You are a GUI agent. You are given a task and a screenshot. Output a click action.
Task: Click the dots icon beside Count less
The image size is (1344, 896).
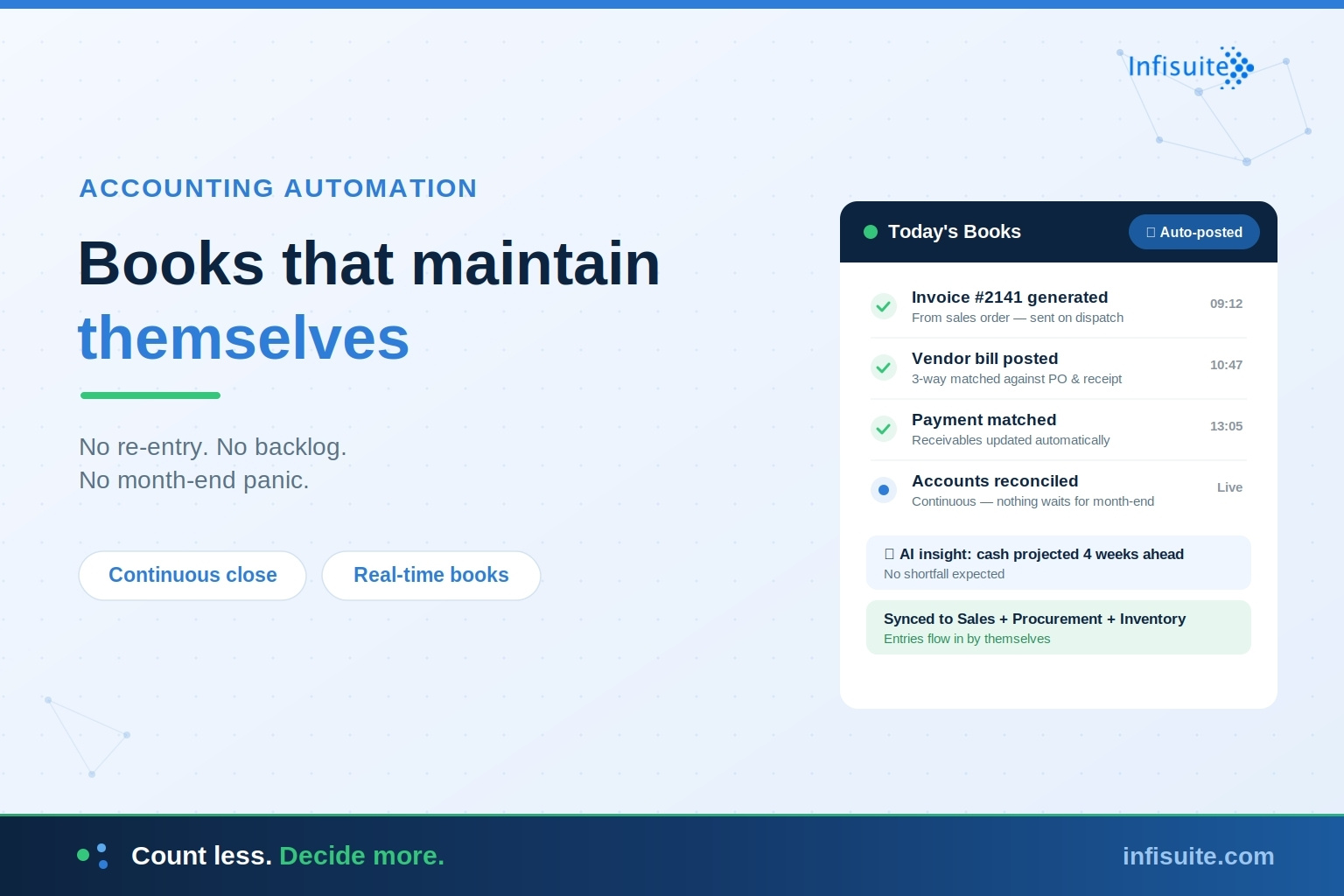pyautogui.click(x=93, y=856)
